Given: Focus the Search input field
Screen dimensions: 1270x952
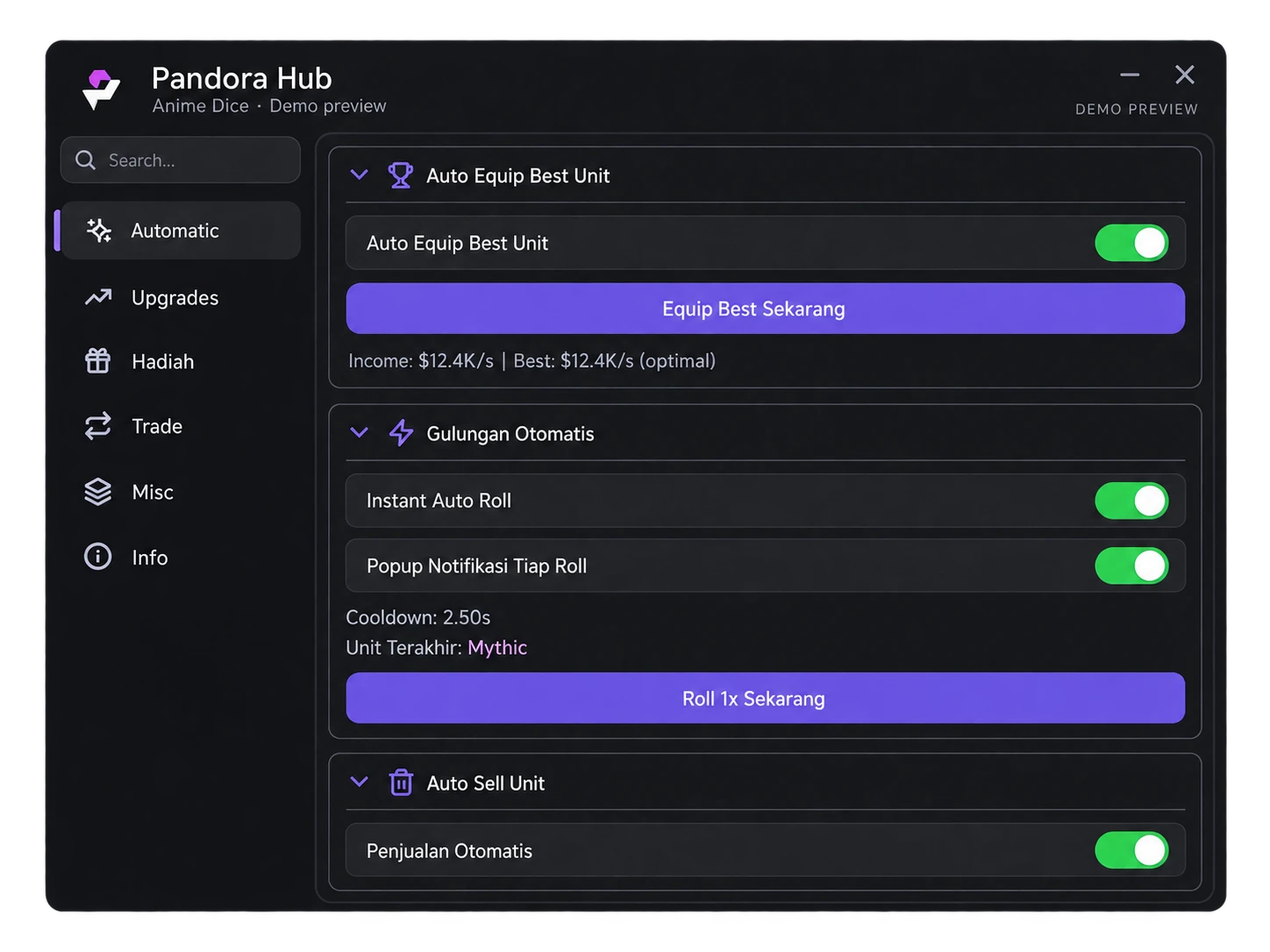Looking at the screenshot, I should (181, 160).
